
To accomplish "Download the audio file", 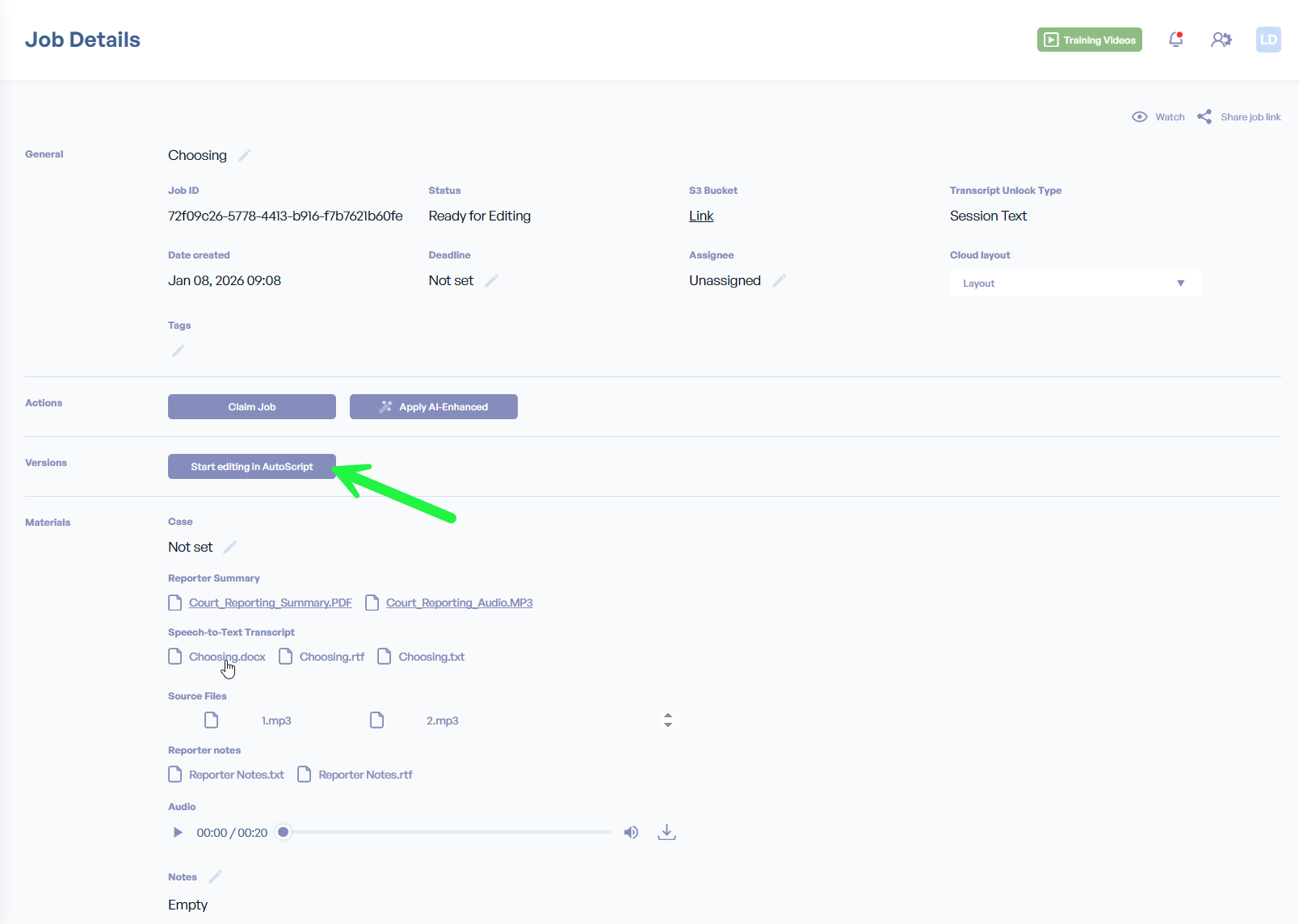I will click(x=666, y=832).
